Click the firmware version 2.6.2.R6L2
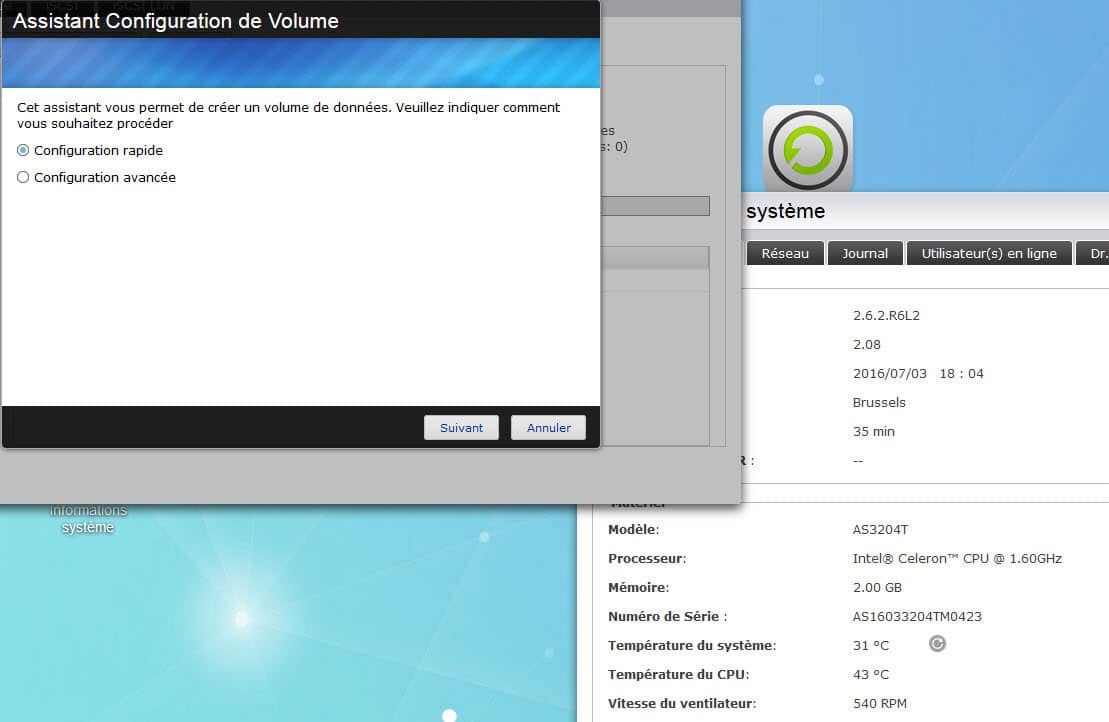 [886, 315]
